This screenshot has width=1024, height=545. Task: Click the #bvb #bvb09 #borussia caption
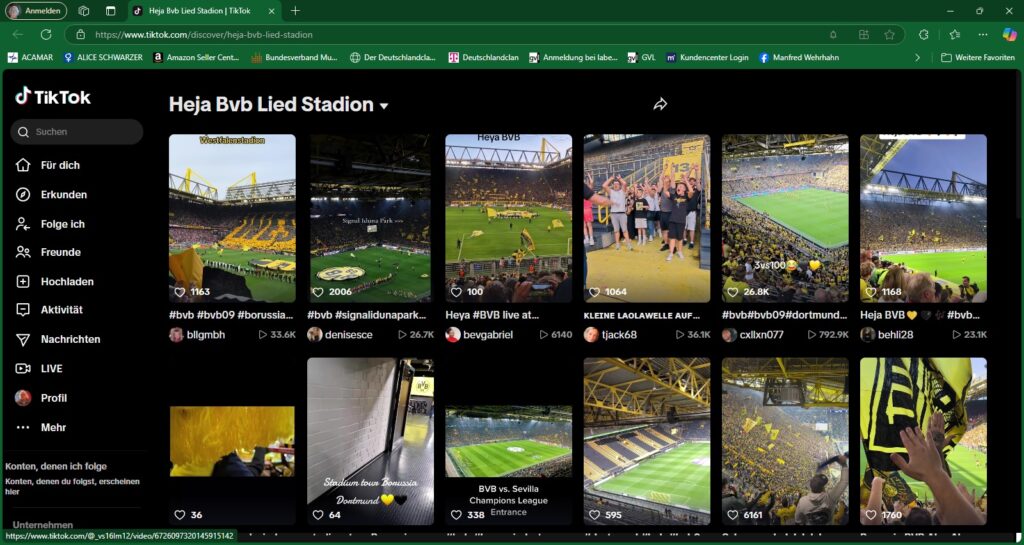[231, 315]
